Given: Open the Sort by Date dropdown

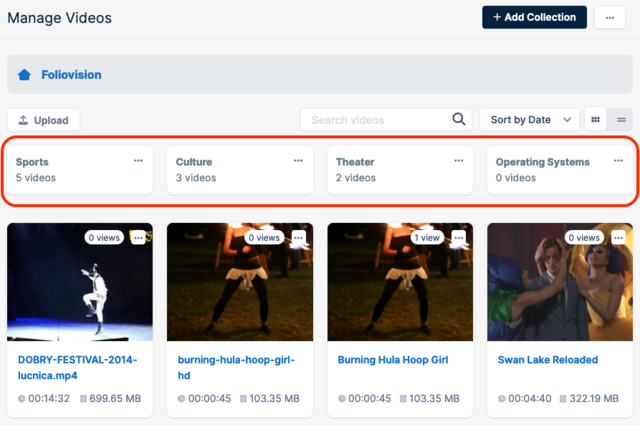Looking at the screenshot, I should tap(529, 120).
